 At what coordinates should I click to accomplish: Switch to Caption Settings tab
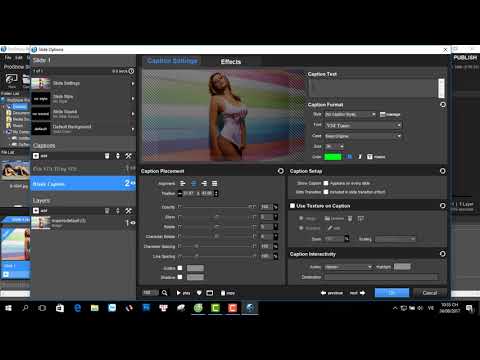click(x=172, y=61)
